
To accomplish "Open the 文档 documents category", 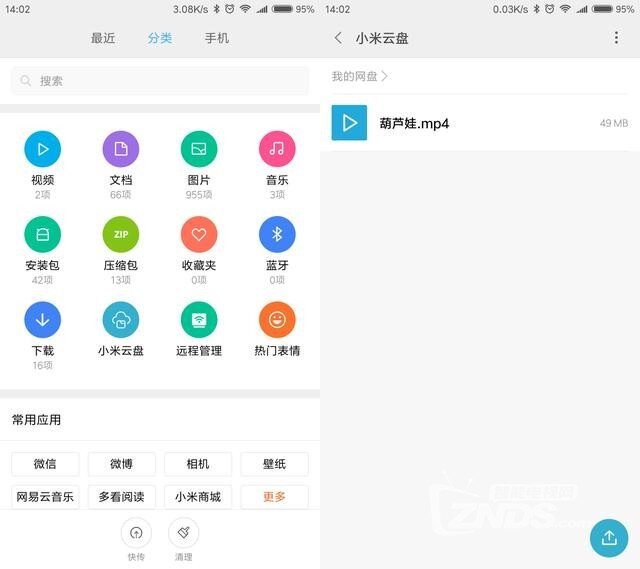I will pos(121,149).
